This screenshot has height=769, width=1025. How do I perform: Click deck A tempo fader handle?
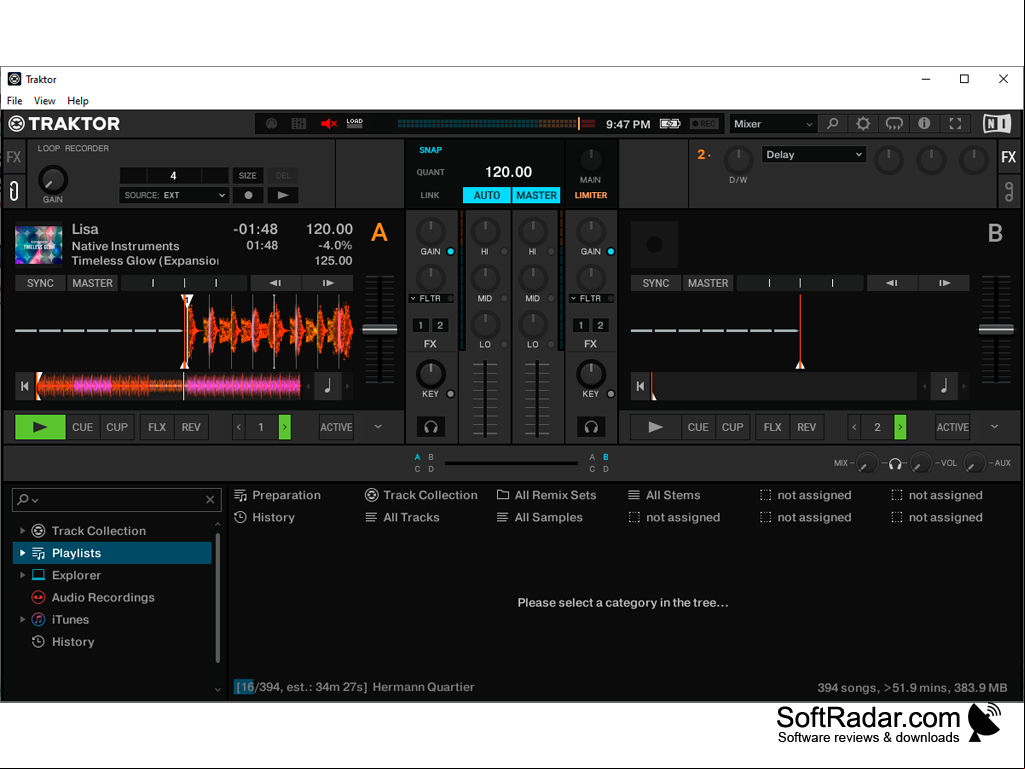pyautogui.click(x=380, y=330)
